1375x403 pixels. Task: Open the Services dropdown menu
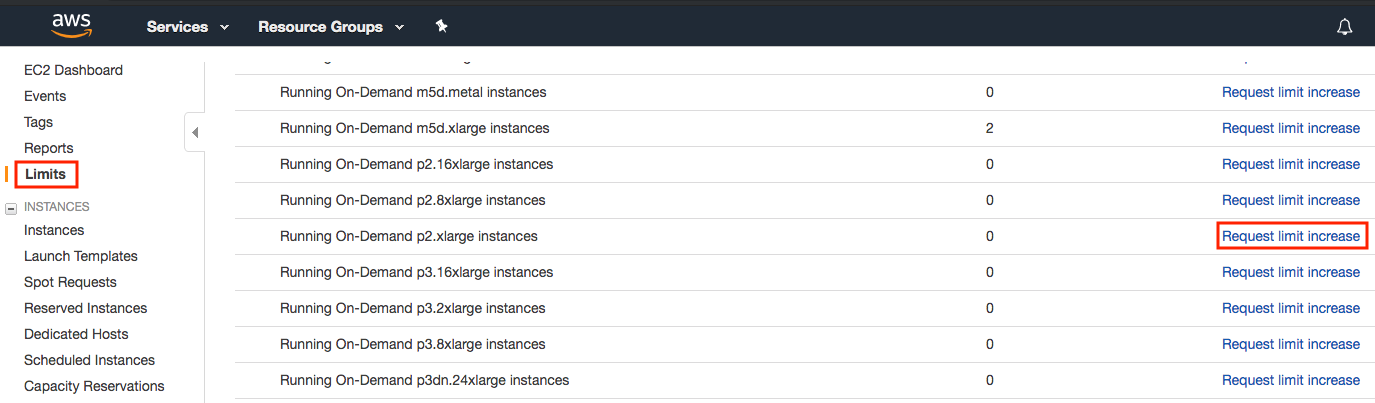click(x=188, y=27)
